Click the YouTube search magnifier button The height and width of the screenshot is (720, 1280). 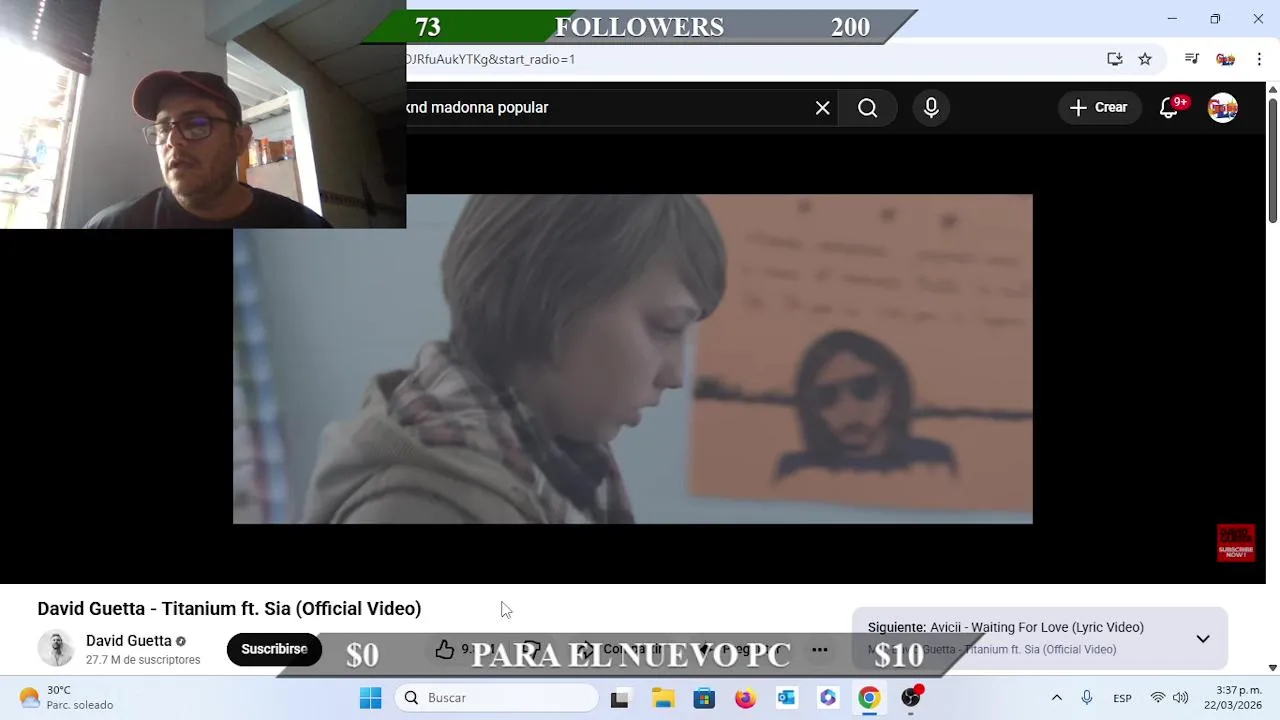[867, 108]
